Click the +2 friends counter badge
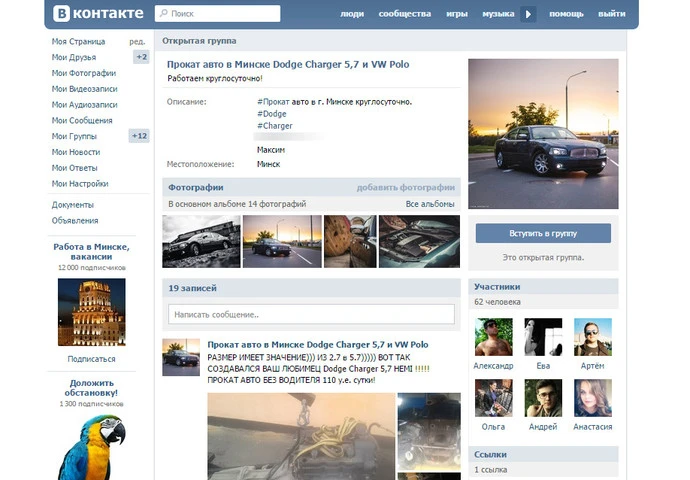Image resolution: width=690 pixels, height=480 pixels. 141,57
